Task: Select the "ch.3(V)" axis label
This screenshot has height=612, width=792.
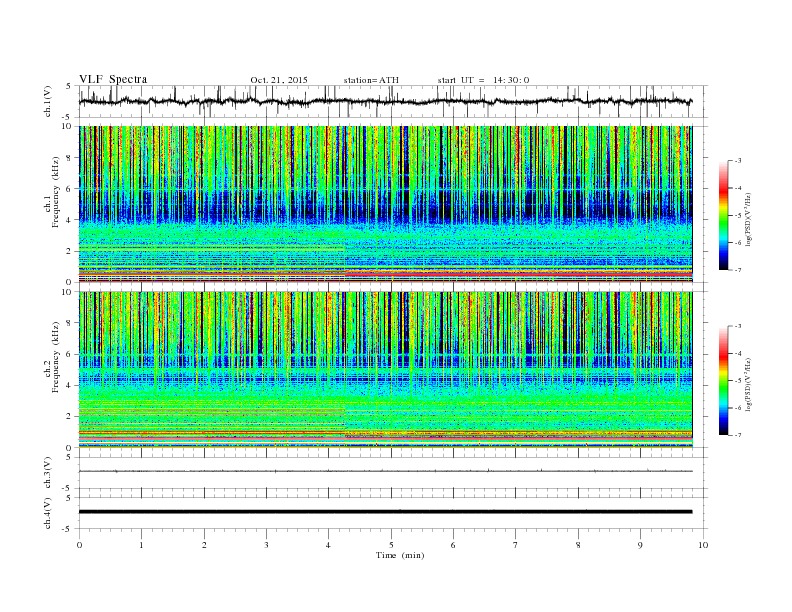Action: pos(48,473)
